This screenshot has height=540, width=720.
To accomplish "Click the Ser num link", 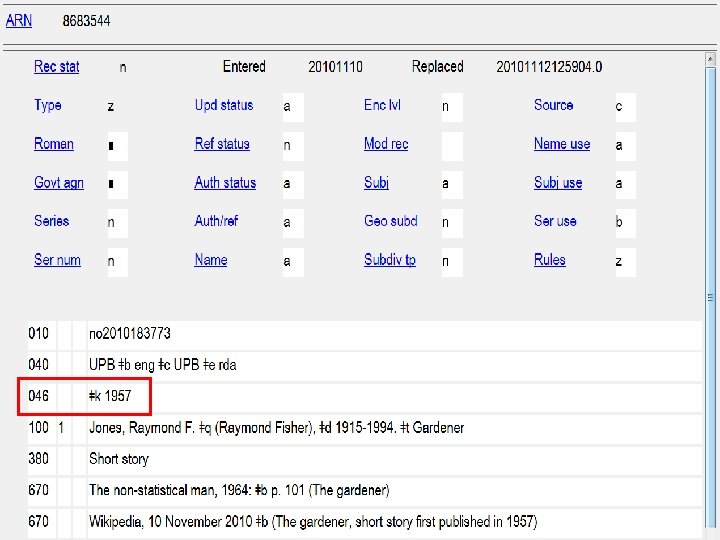I will click(57, 260).
